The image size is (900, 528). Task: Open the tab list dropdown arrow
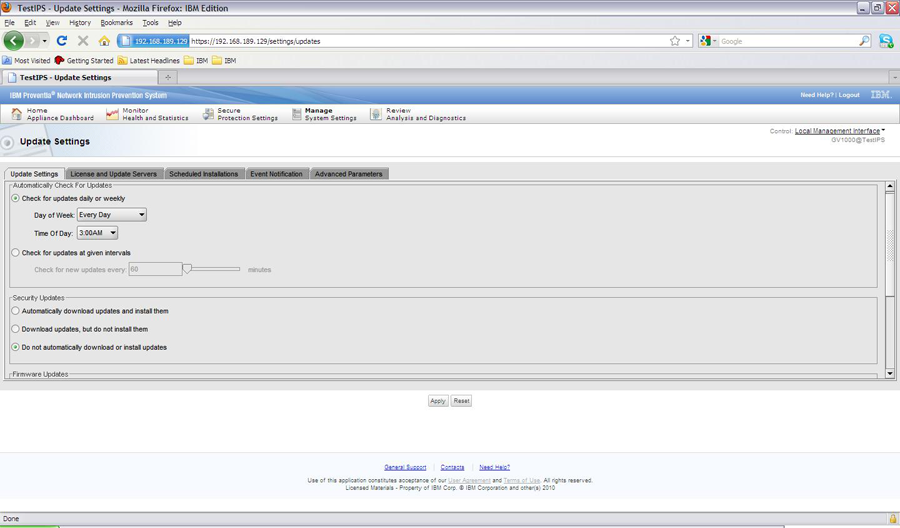tap(894, 77)
